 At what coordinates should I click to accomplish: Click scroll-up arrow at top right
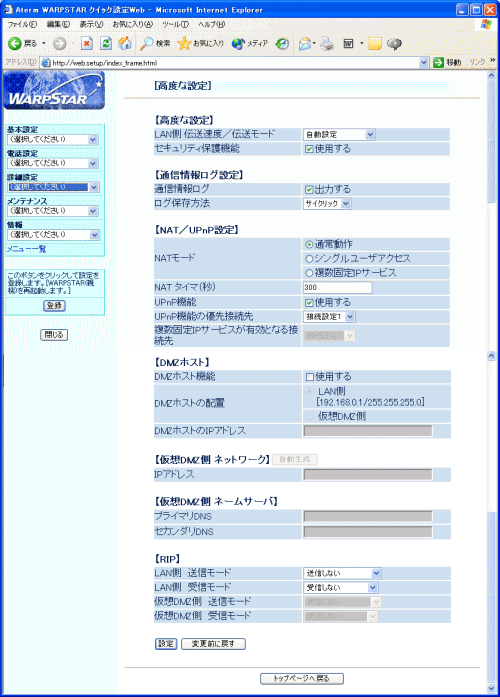[x=491, y=76]
